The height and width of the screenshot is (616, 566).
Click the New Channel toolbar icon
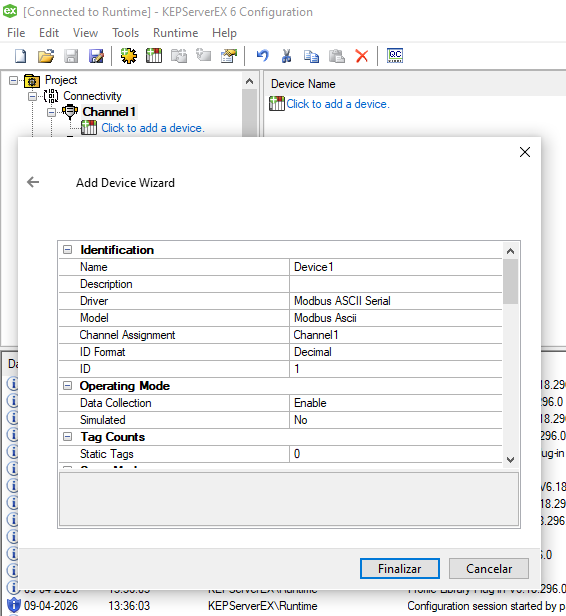coord(128,56)
